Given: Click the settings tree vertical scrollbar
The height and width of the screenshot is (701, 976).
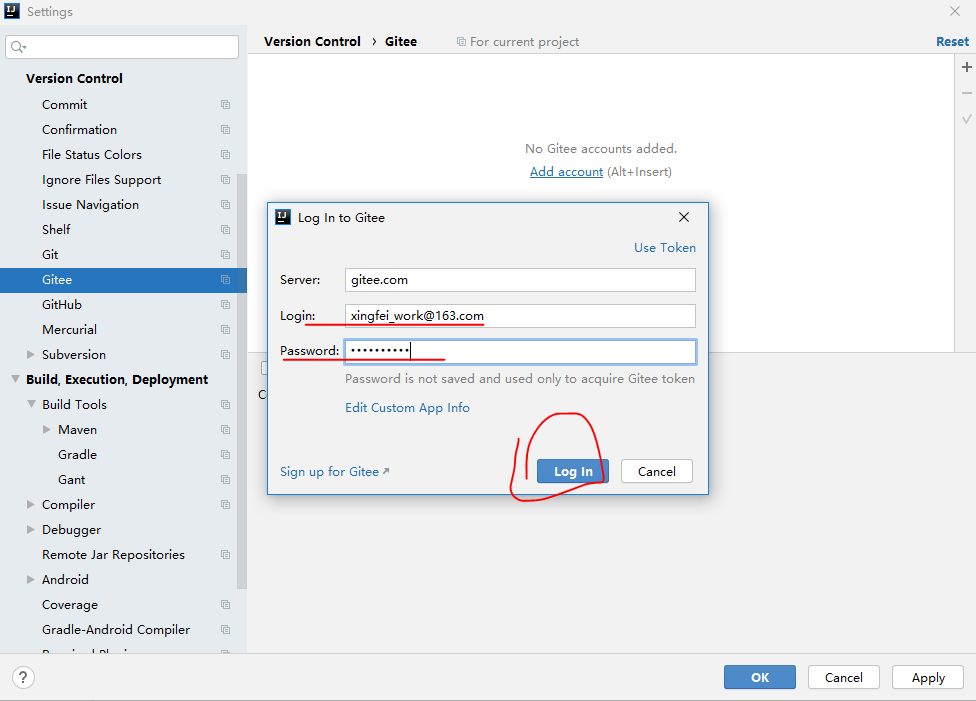Looking at the screenshot, I should pos(242,380).
